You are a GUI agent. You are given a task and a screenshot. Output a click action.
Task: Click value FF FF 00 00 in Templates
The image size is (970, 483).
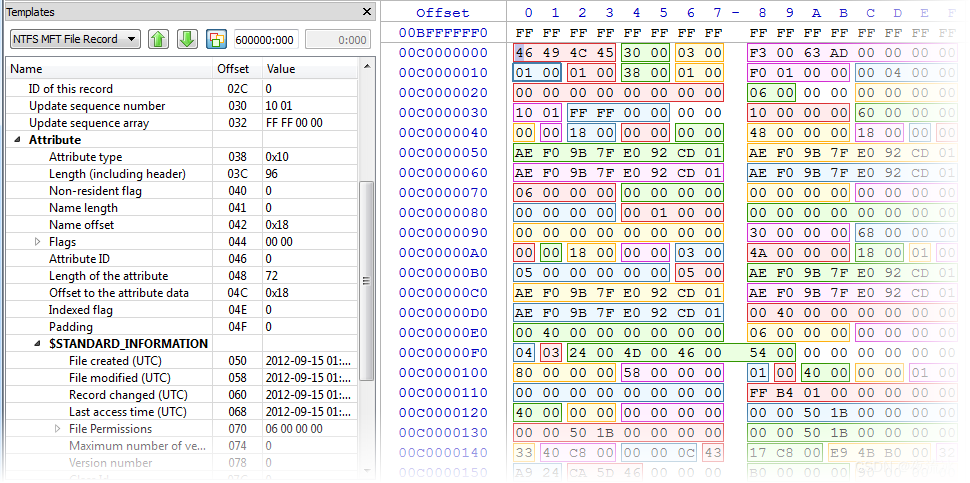point(294,122)
